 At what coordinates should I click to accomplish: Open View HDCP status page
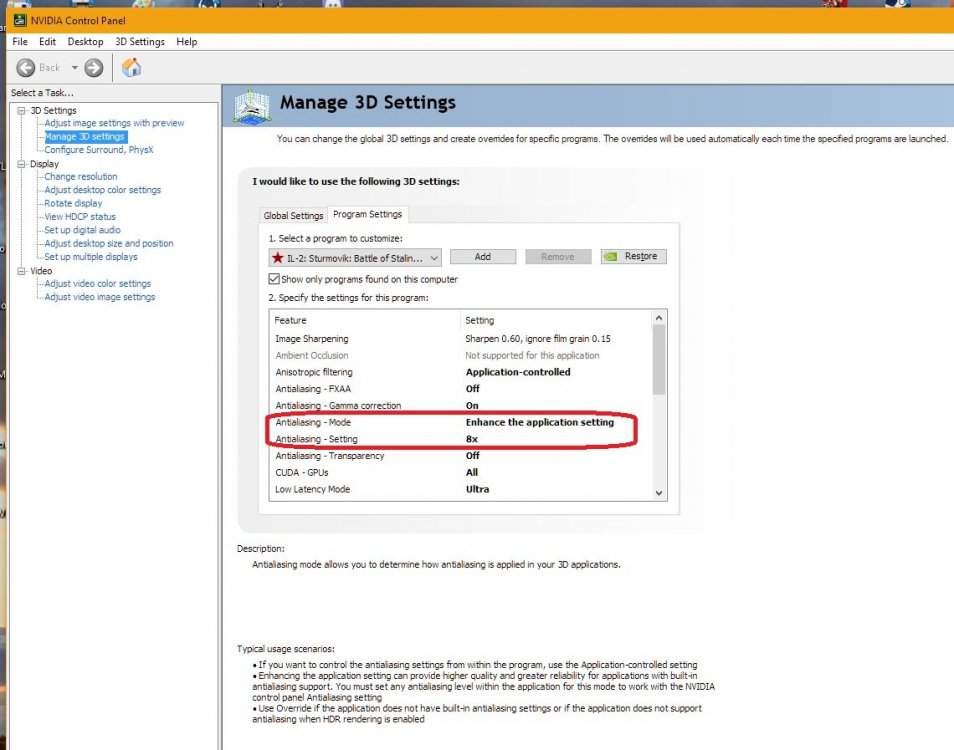click(80, 217)
